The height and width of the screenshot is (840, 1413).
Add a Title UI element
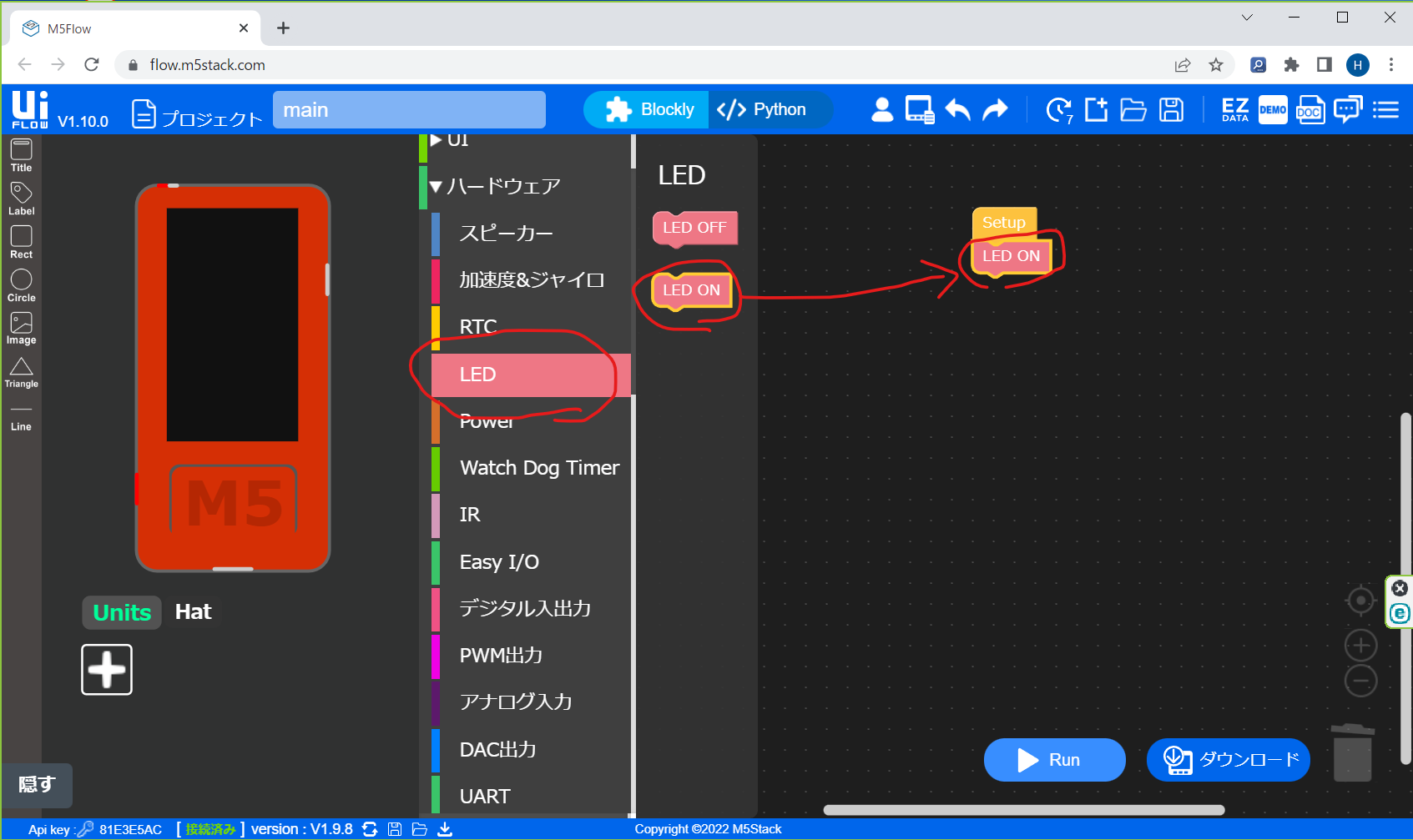point(21,155)
